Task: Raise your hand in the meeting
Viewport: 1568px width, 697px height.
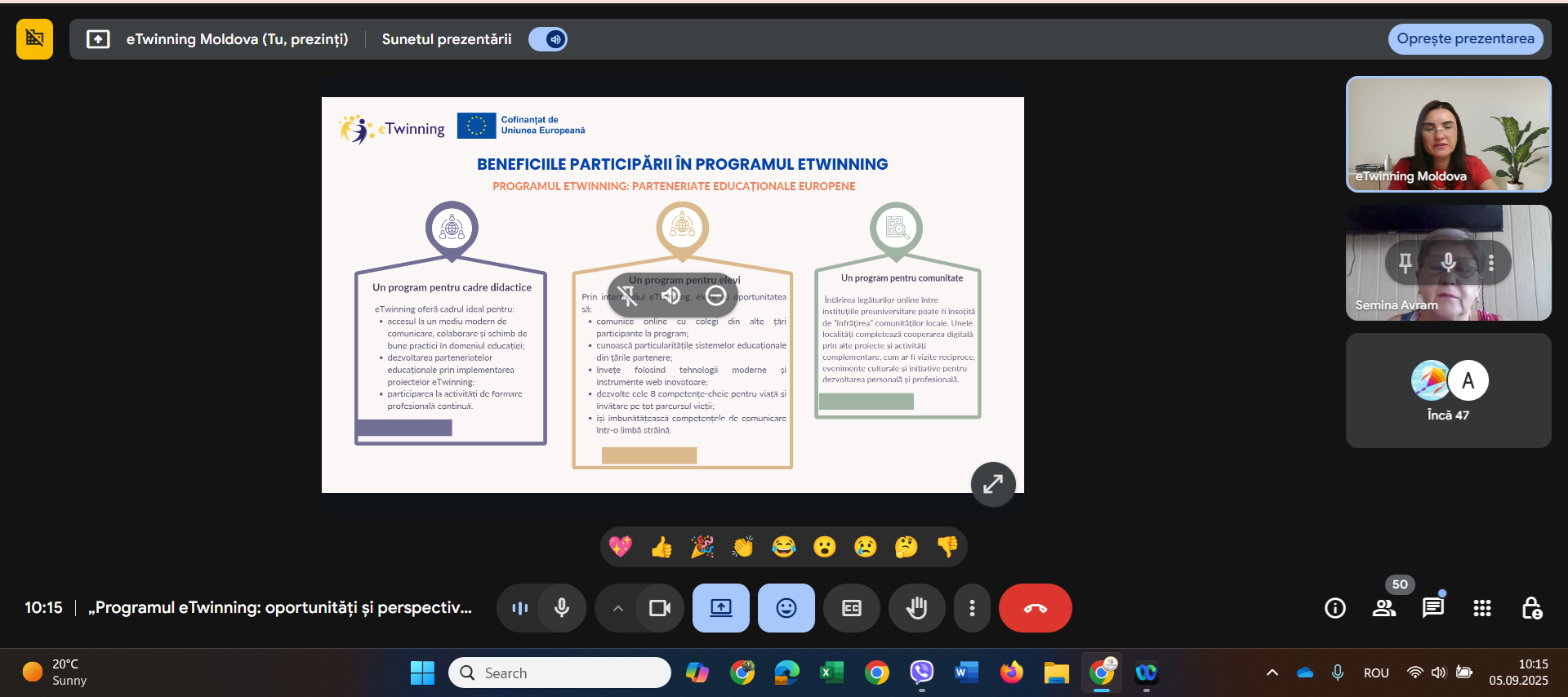Action: (x=917, y=608)
